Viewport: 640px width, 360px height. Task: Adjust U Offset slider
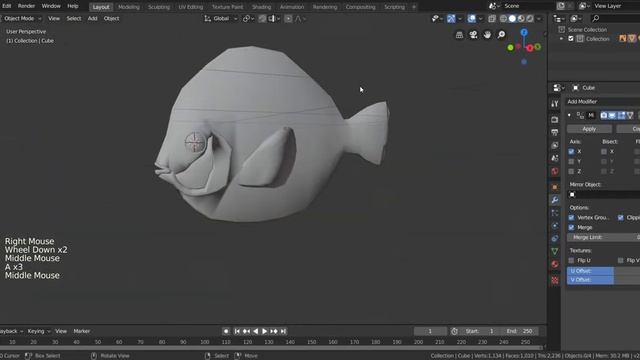click(x=603, y=271)
